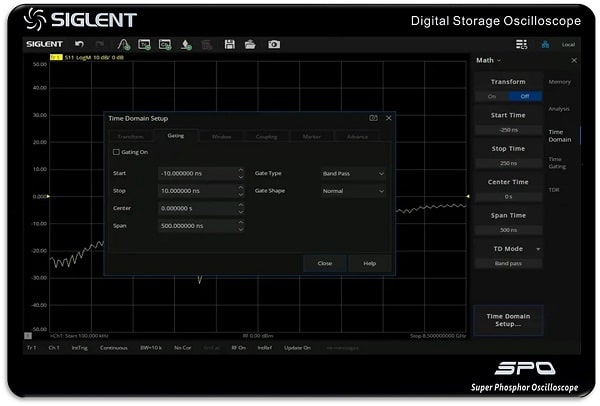Open the Gate Shape dropdown
600x406 pixels.
353,191
